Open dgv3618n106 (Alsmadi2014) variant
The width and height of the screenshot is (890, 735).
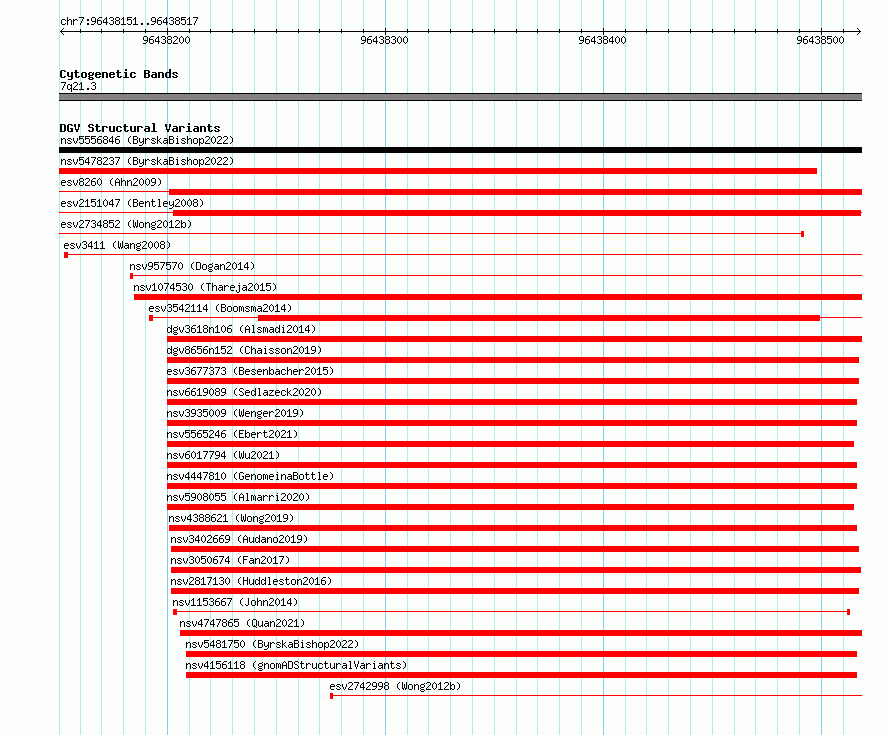(x=241, y=329)
